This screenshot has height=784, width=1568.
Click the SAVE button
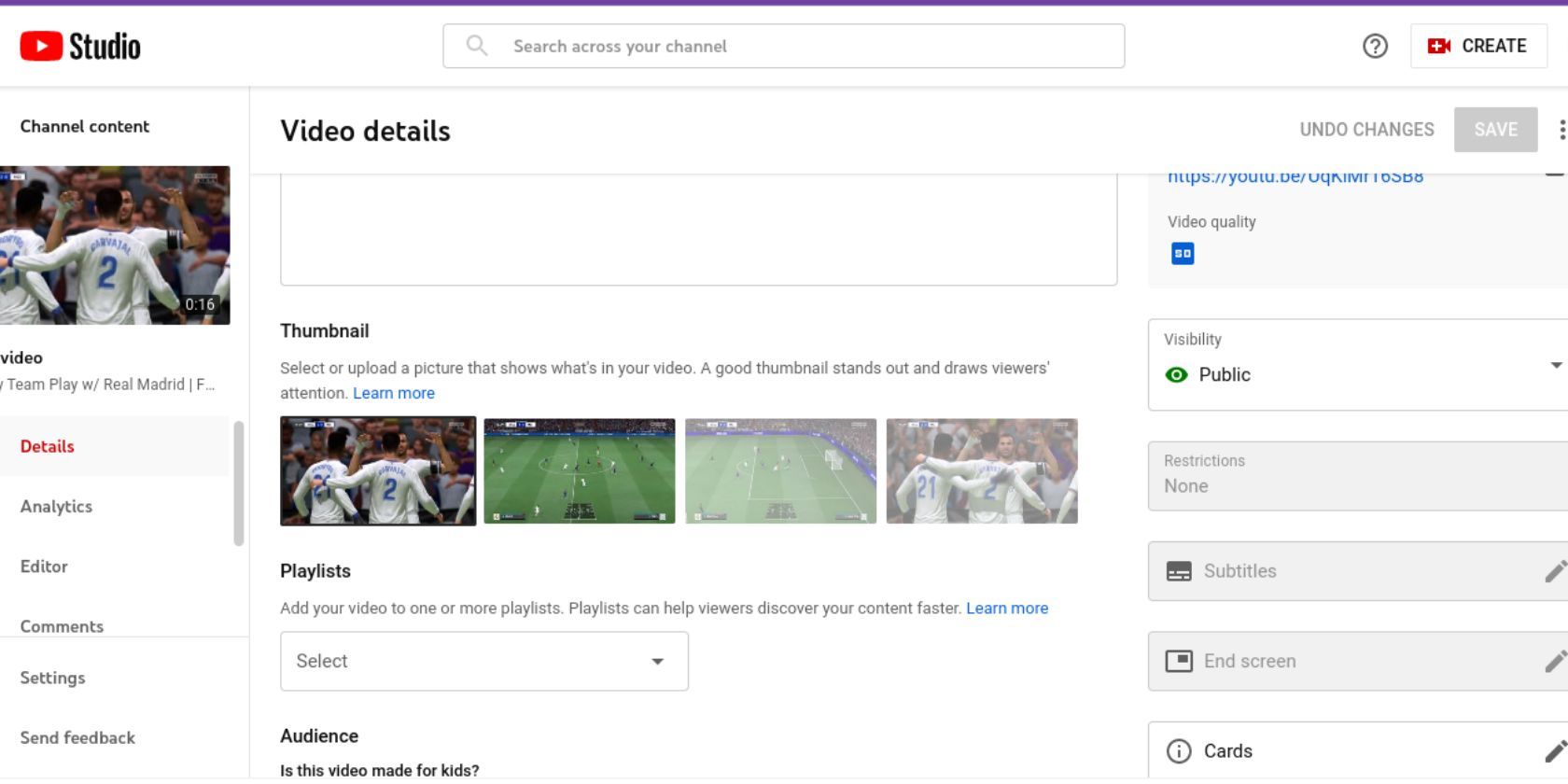1495,130
